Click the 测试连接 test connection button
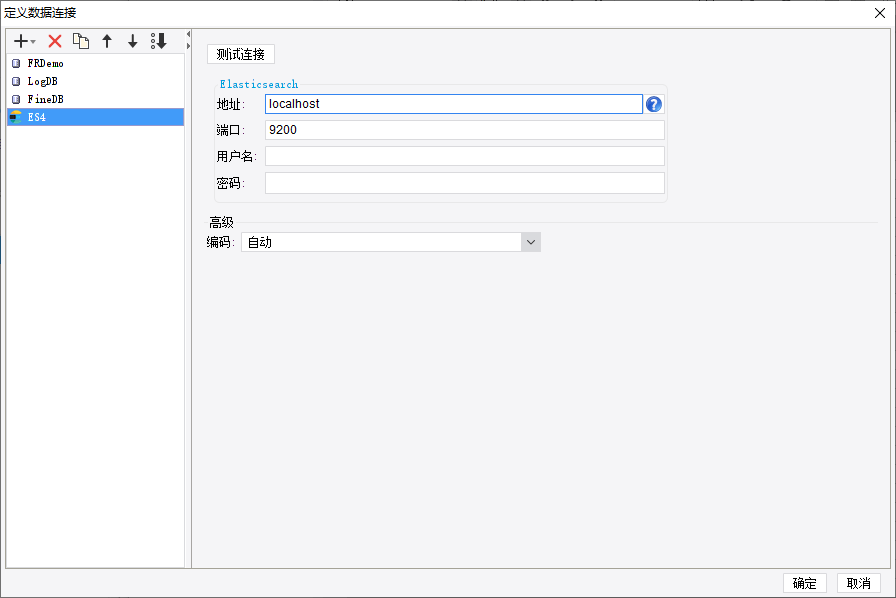The height and width of the screenshot is (598, 896). pos(240,54)
